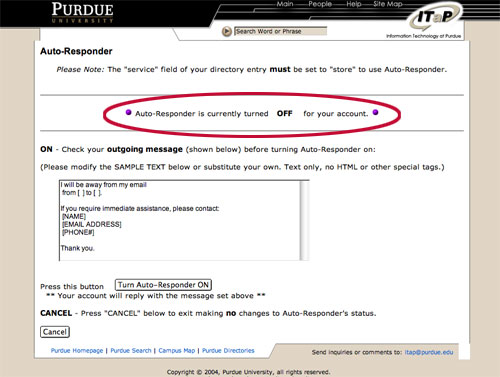The height and width of the screenshot is (377, 500).
Task: Click the 'Please Note:' italic text
Action: pyautogui.click(x=80, y=70)
